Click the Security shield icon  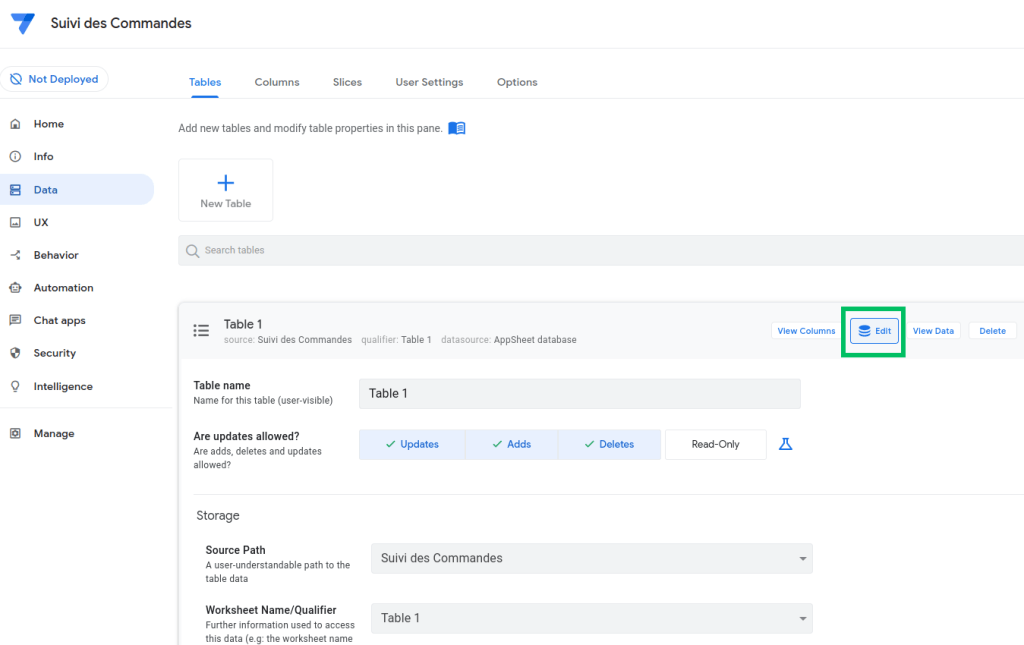pos(16,353)
